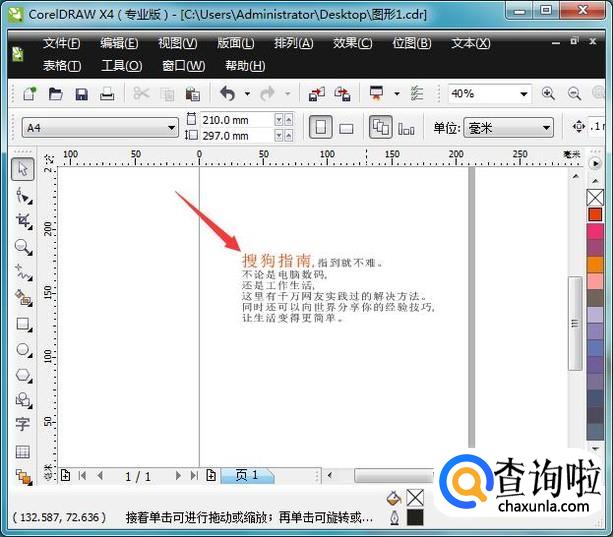Click the Export icon
The height and width of the screenshot is (537, 613).
tap(343, 94)
